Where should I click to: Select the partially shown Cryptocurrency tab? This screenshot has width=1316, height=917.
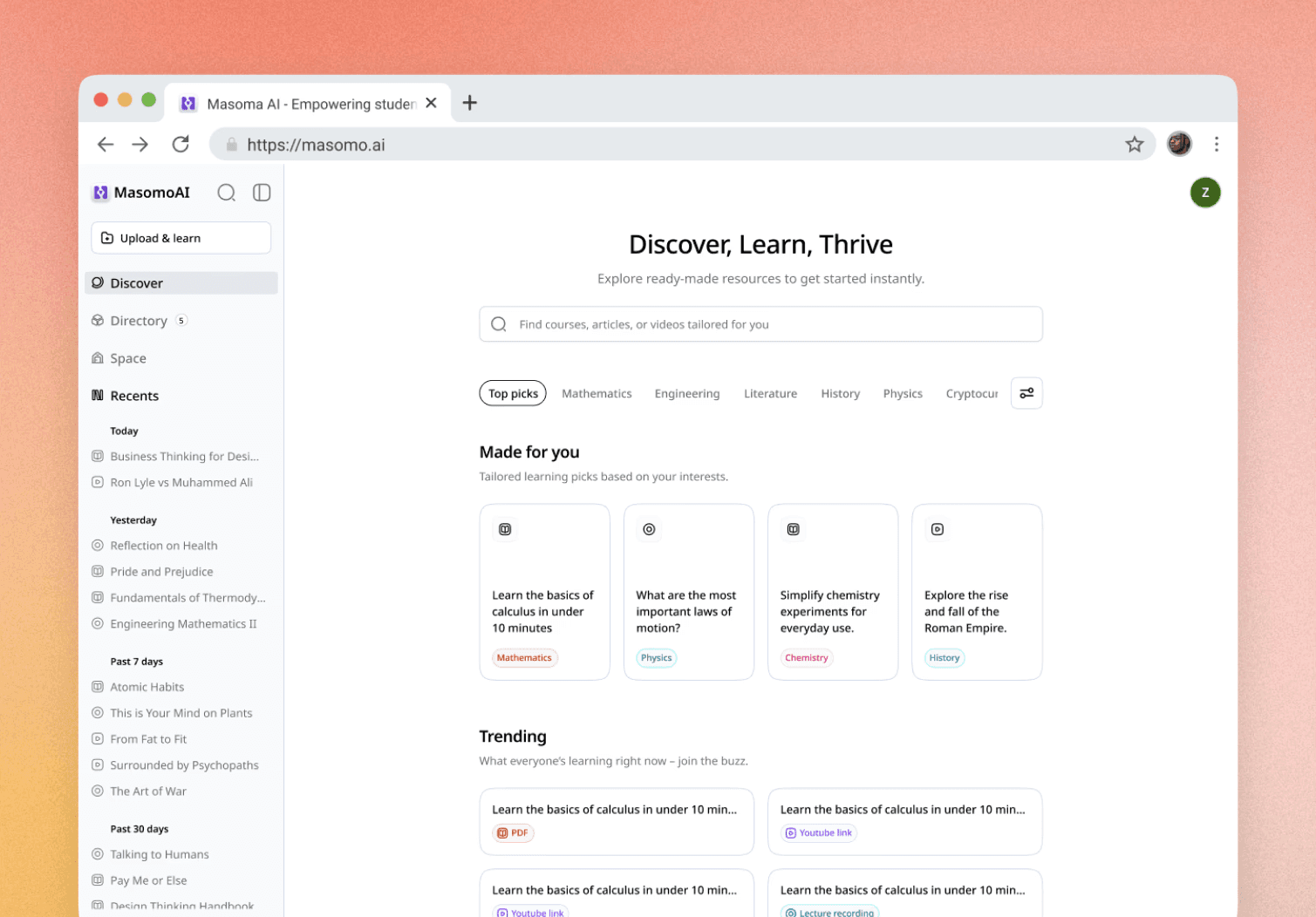click(972, 393)
